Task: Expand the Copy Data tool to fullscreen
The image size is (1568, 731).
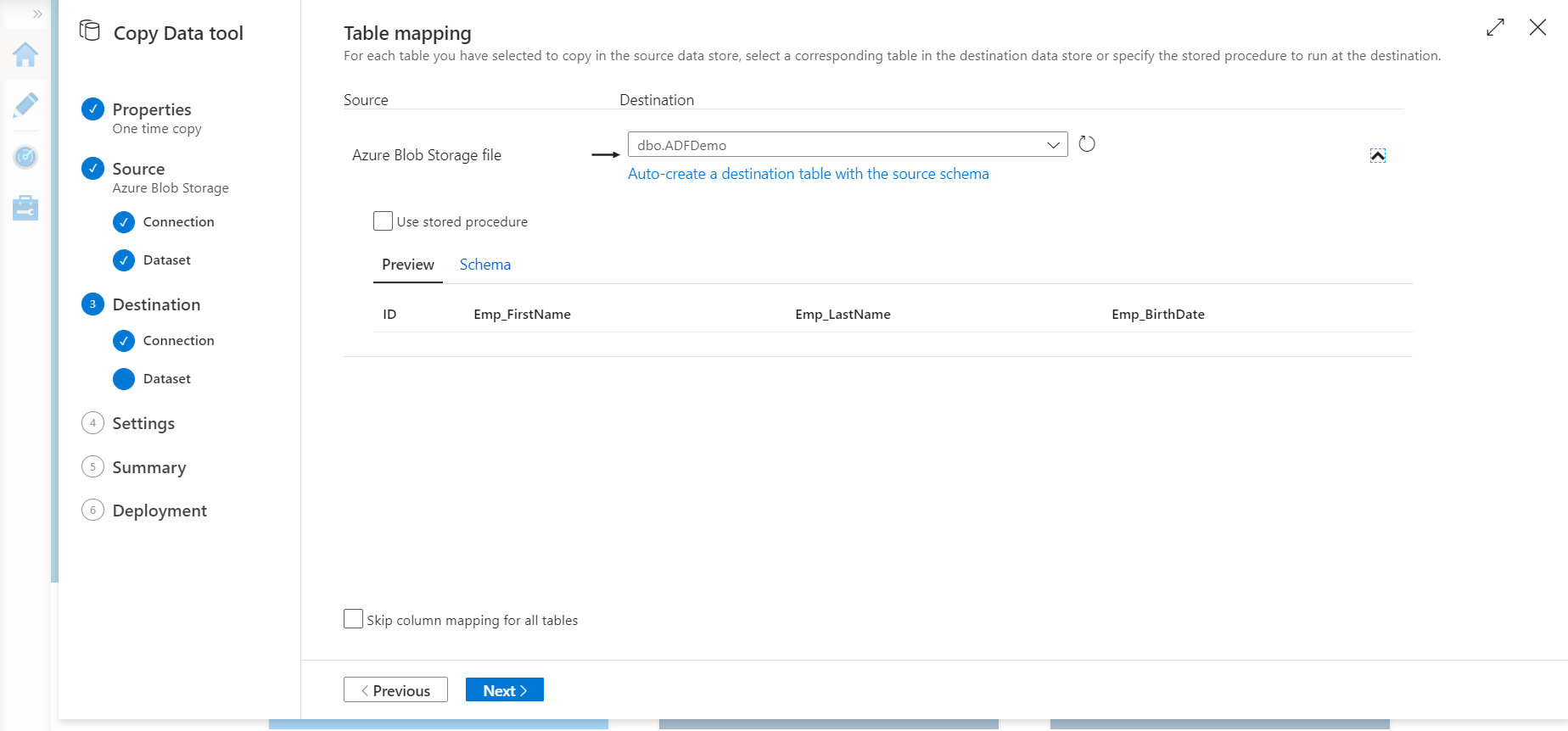Action: click(x=1495, y=27)
